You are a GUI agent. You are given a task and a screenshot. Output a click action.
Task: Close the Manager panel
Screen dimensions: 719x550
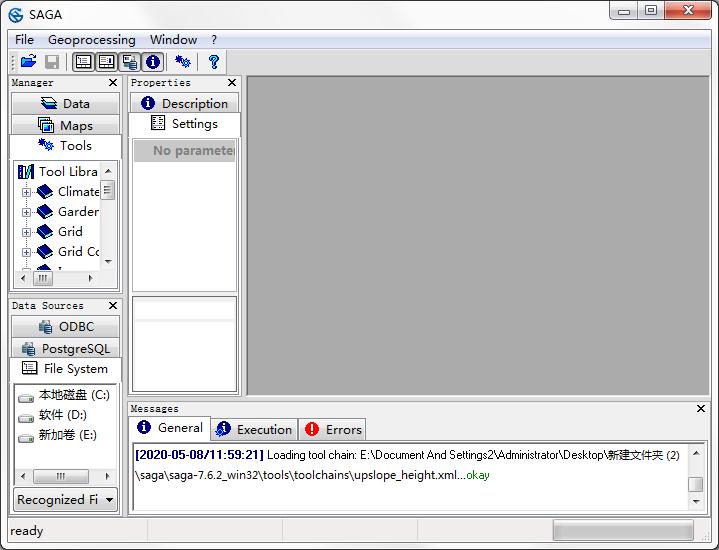(113, 83)
